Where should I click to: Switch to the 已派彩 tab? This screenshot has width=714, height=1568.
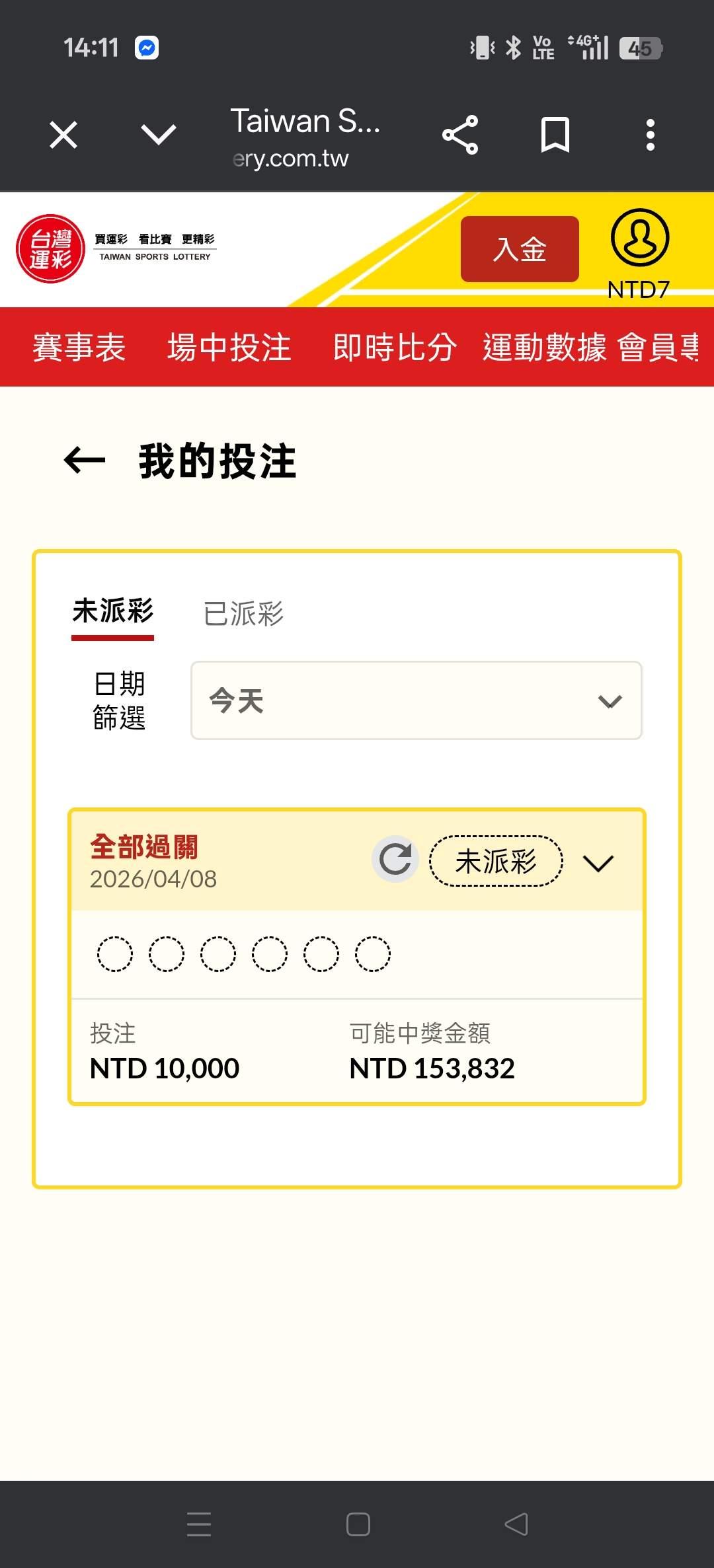click(243, 614)
